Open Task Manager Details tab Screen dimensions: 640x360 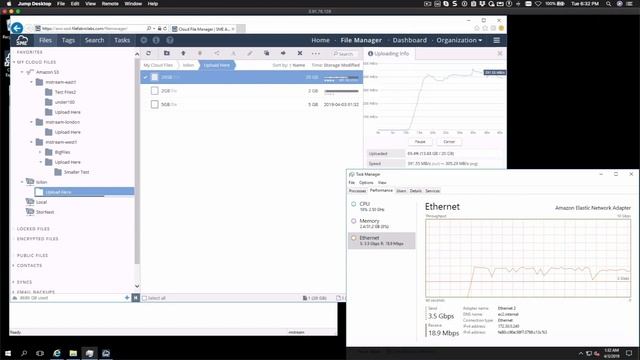(416, 191)
